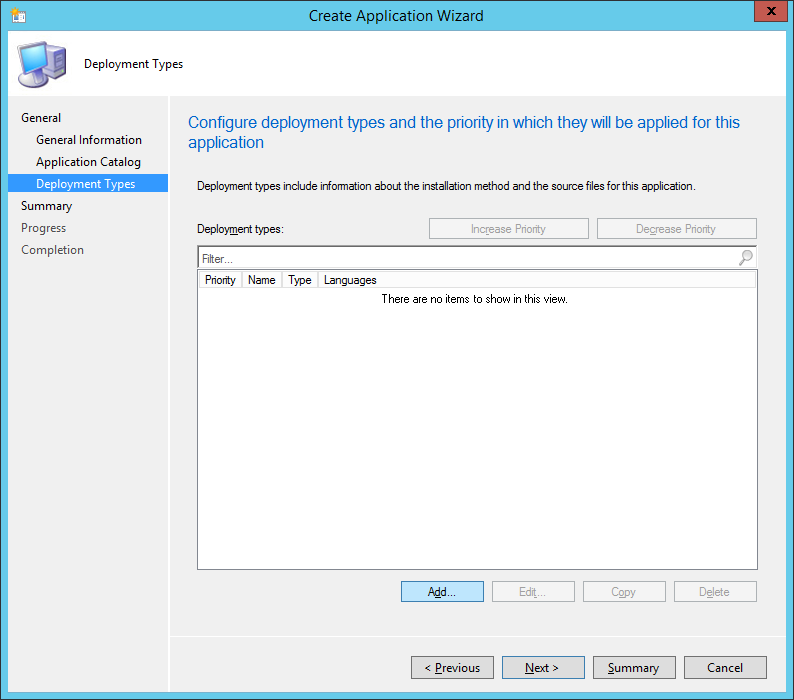
Task: Click the computer icon in wizard header
Action: point(42,64)
